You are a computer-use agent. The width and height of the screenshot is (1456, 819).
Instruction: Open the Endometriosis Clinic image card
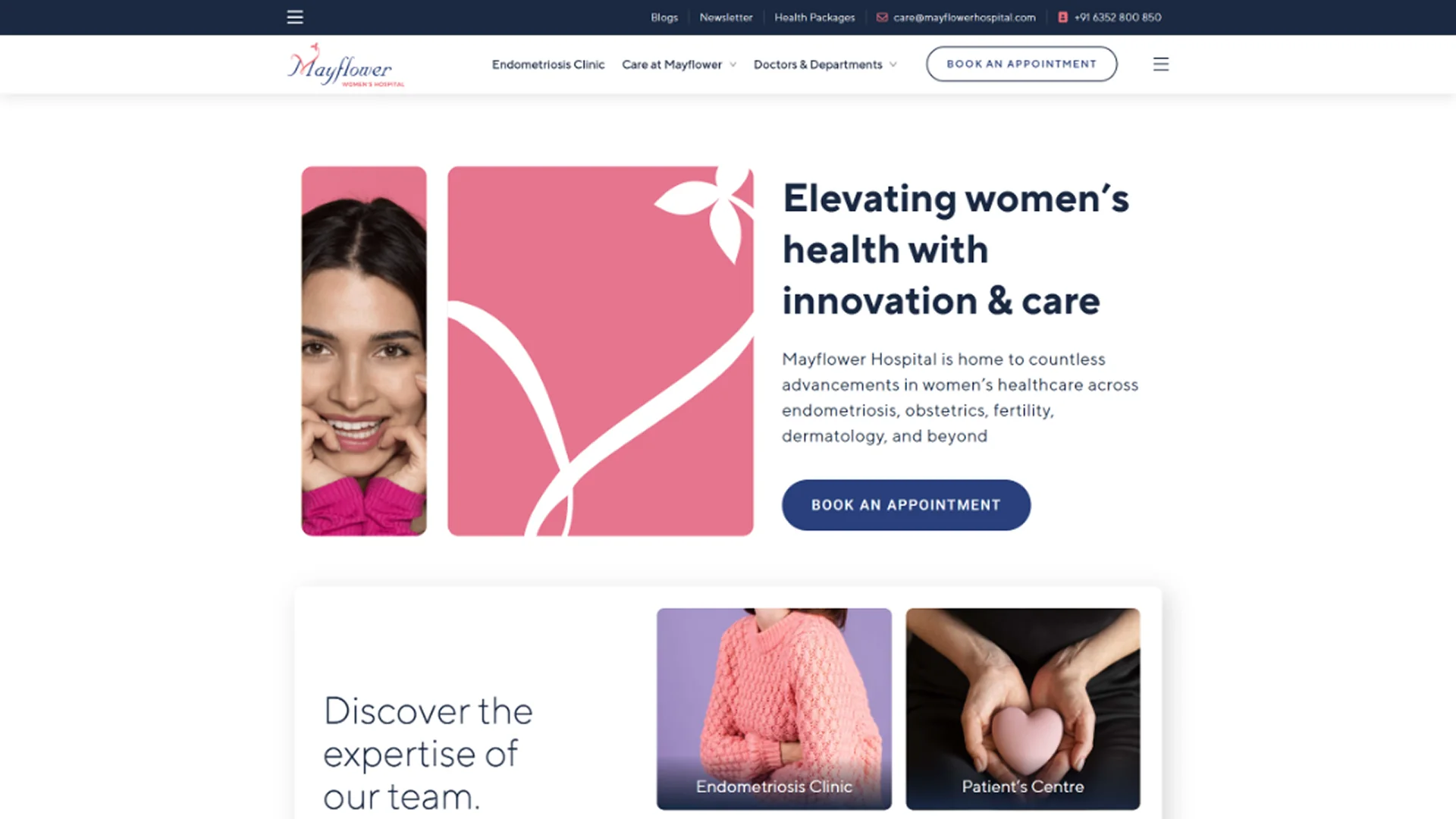pyautogui.click(x=773, y=708)
